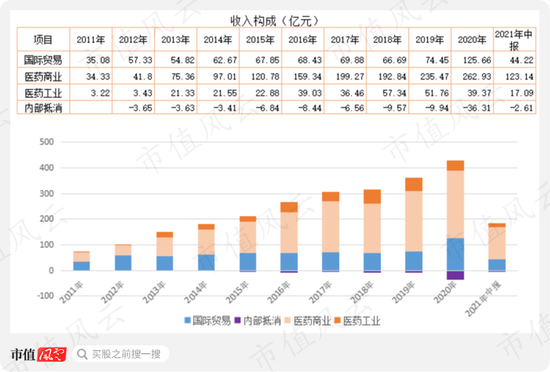The width and height of the screenshot is (550, 372).
Task: Click the 2019年 column header
Action: 430,40
